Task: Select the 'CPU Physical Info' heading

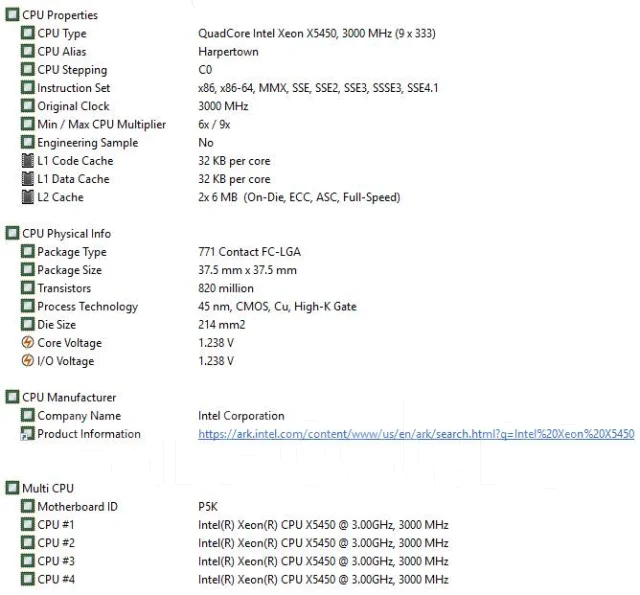Action: coord(67,234)
